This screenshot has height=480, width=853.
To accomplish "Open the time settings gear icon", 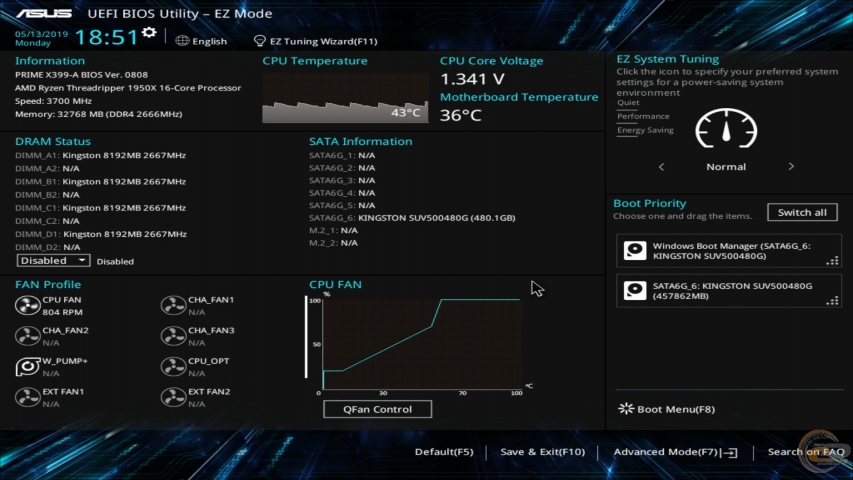I will 149,33.
